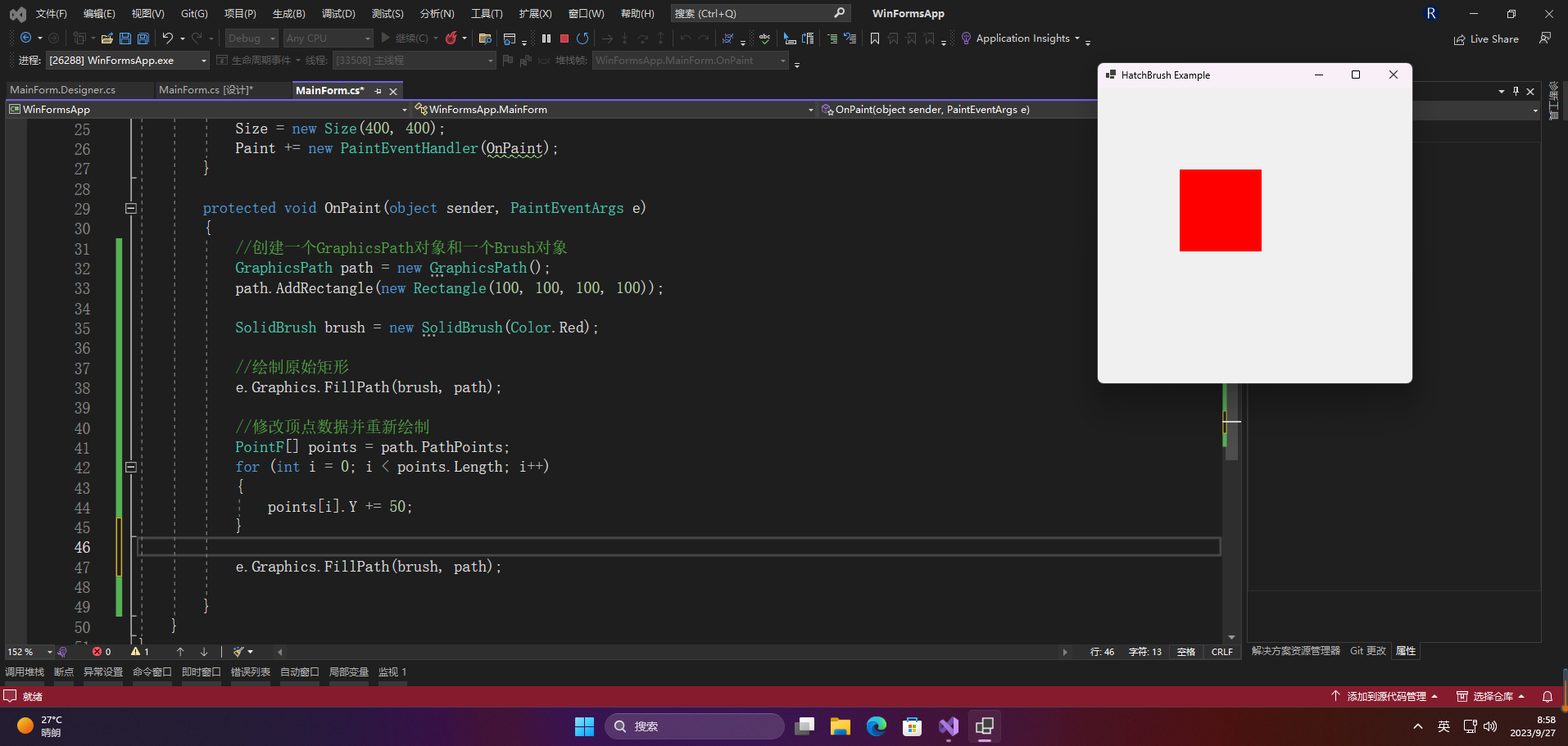Image resolution: width=1568 pixels, height=746 pixels.
Task: Open the 工具(T) menu
Action: (x=487, y=13)
